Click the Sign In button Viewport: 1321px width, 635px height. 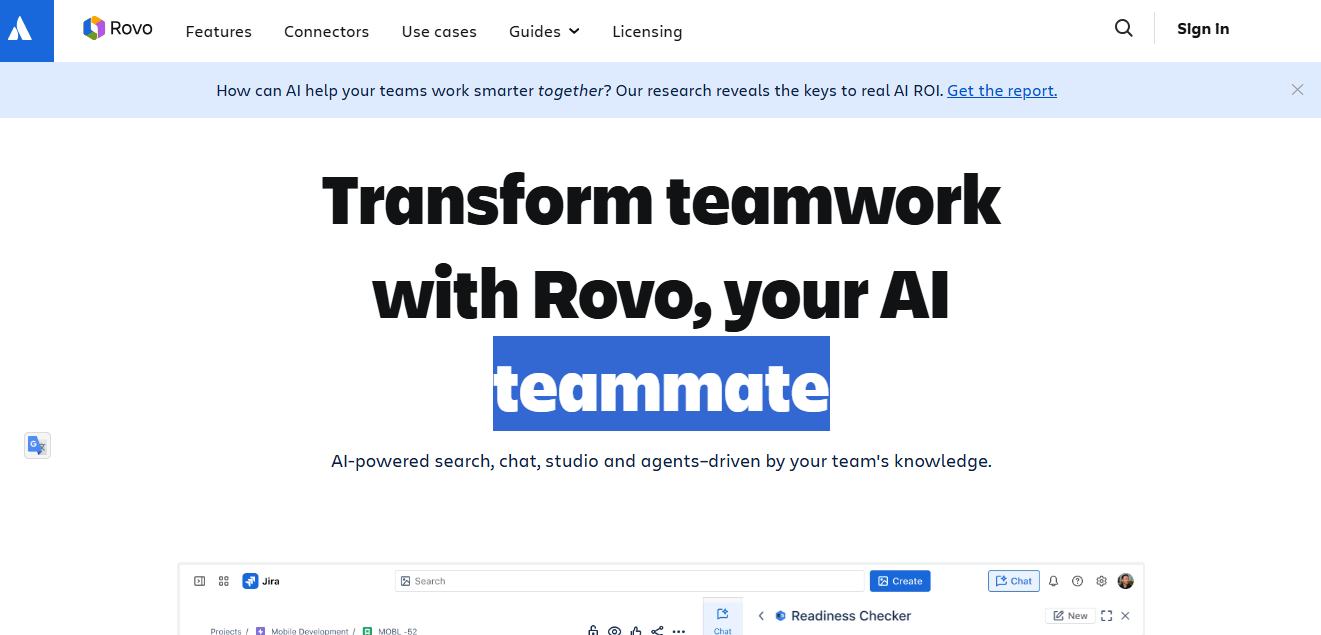pyautogui.click(x=1203, y=29)
